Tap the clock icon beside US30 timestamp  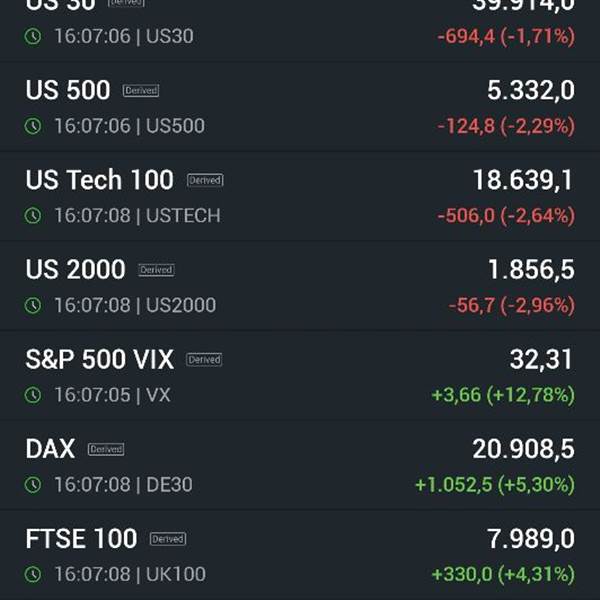tap(33, 36)
